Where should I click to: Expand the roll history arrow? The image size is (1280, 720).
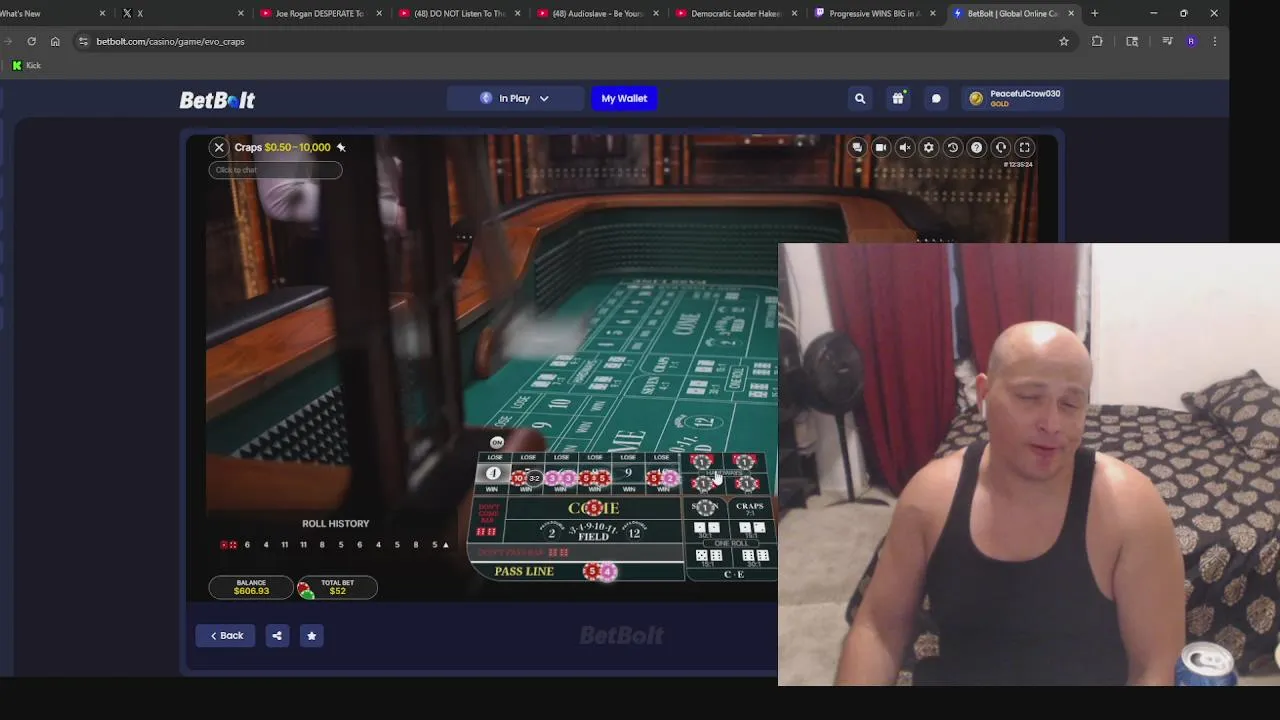445,545
